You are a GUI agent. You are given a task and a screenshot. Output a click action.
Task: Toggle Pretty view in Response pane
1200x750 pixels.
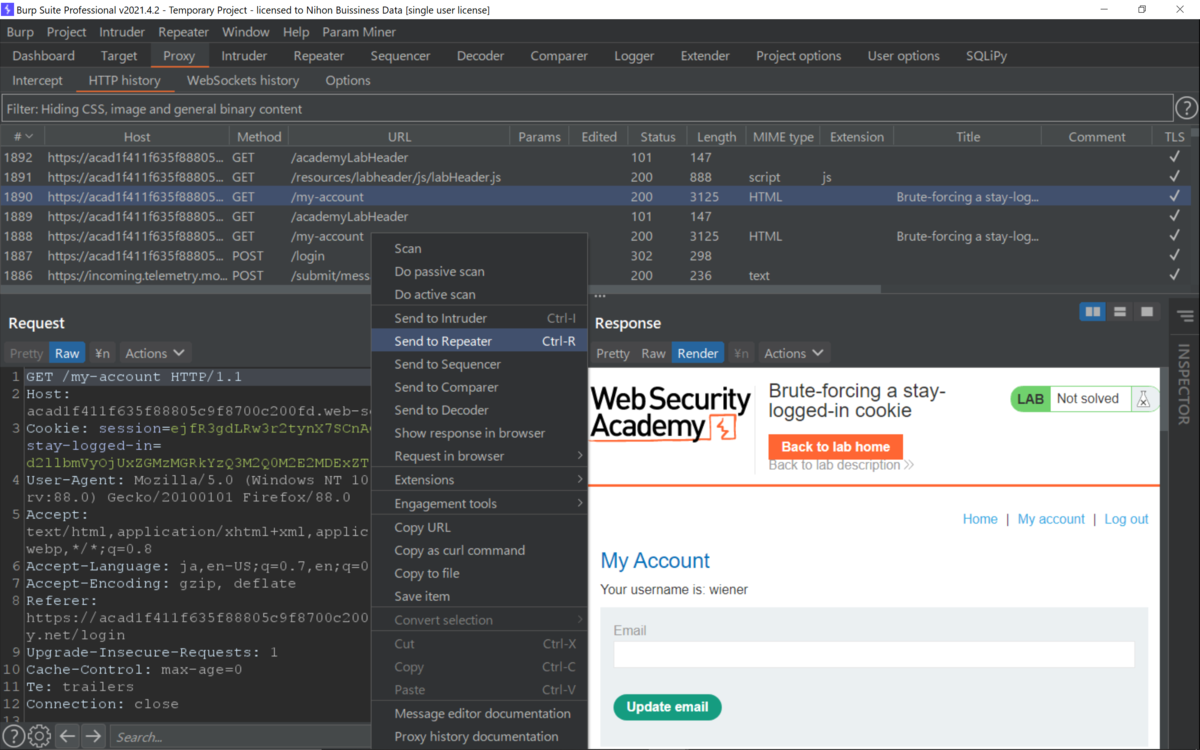[x=613, y=353]
